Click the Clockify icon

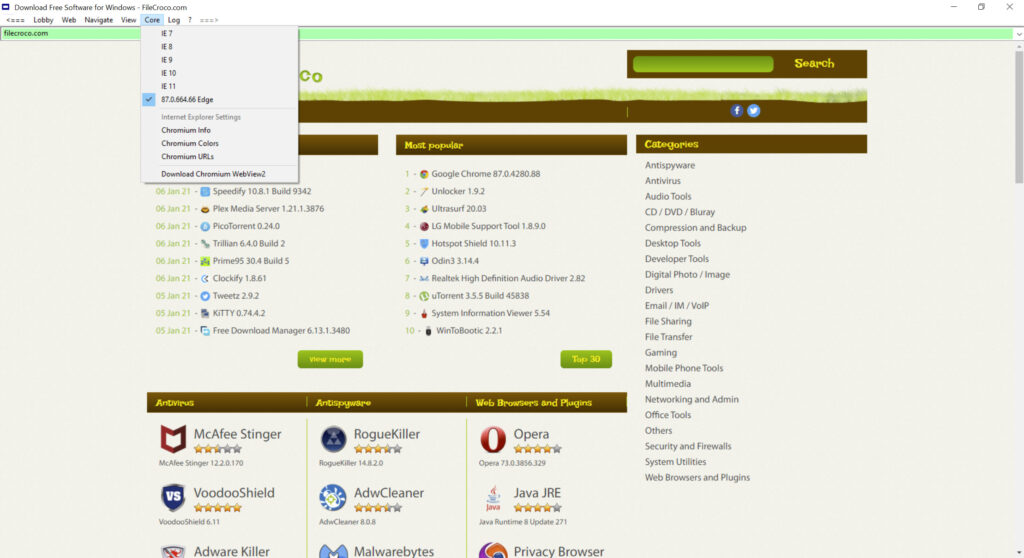[205, 278]
